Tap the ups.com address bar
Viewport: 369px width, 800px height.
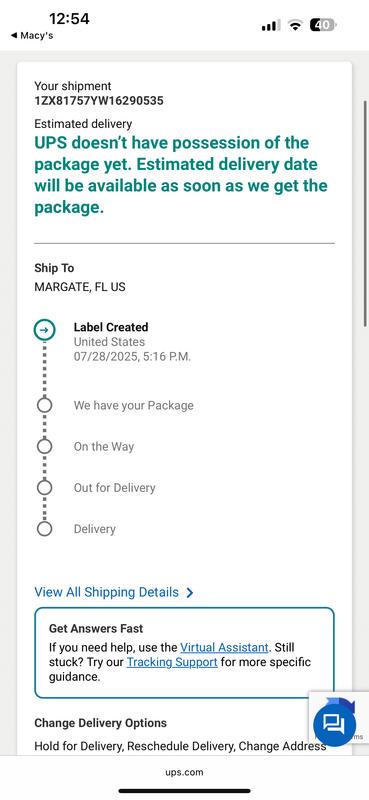click(x=184, y=772)
